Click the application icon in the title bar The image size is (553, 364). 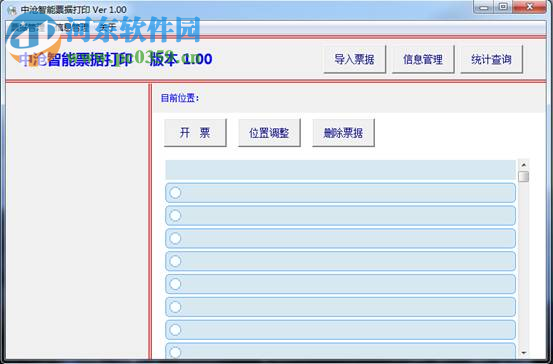pos(12,10)
